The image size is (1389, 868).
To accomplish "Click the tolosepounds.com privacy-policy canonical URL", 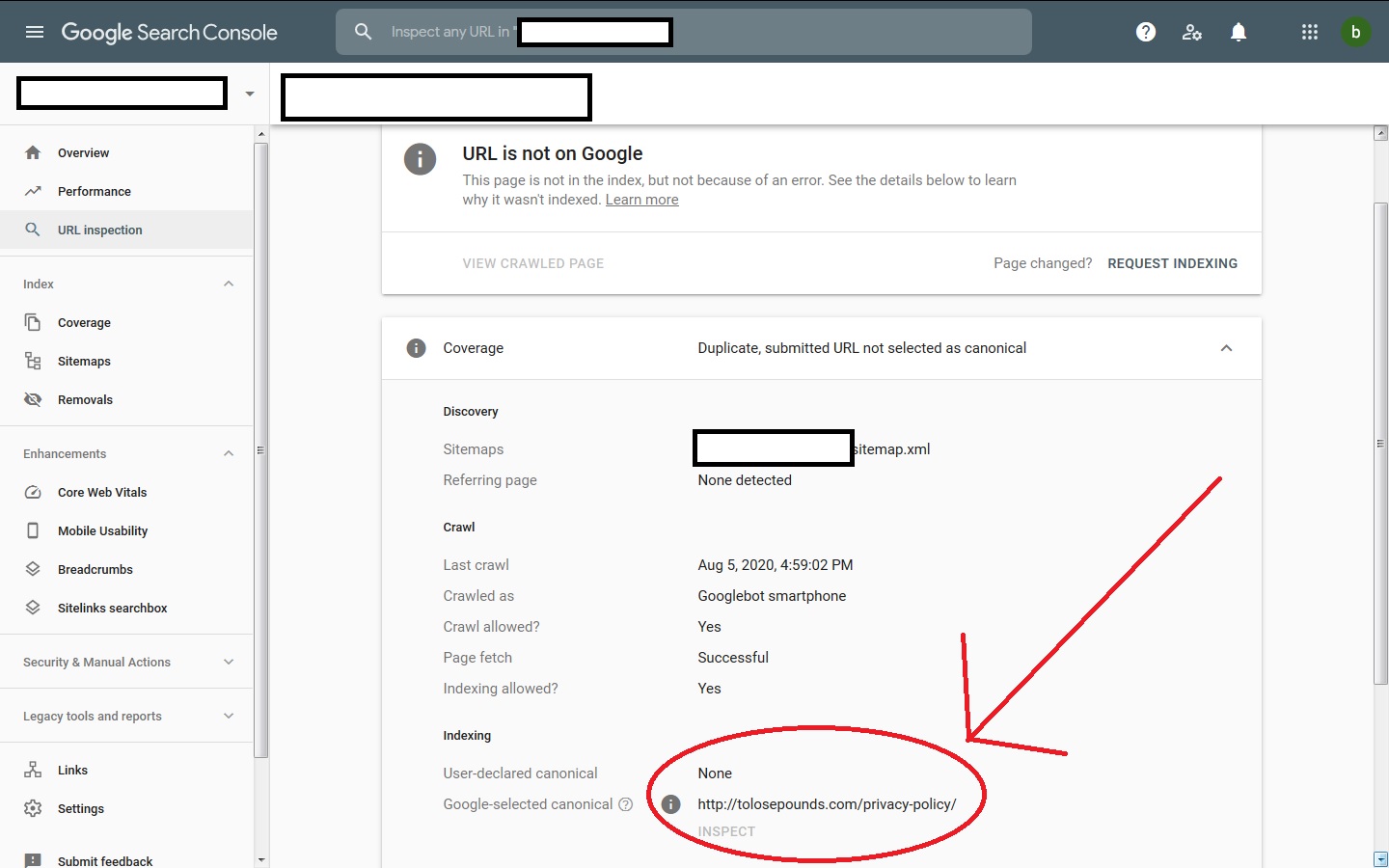I will [x=827, y=804].
